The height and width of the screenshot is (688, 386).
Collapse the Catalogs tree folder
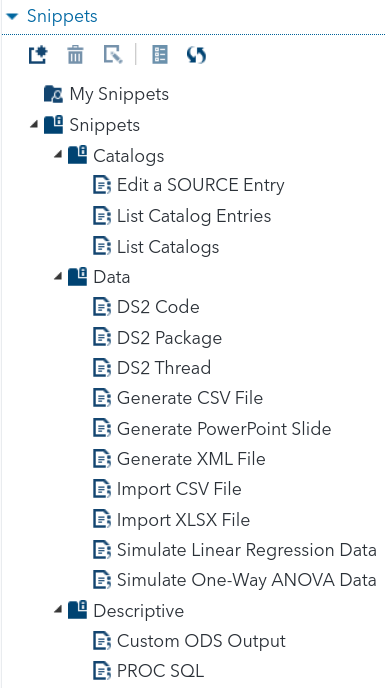[x=58, y=155]
